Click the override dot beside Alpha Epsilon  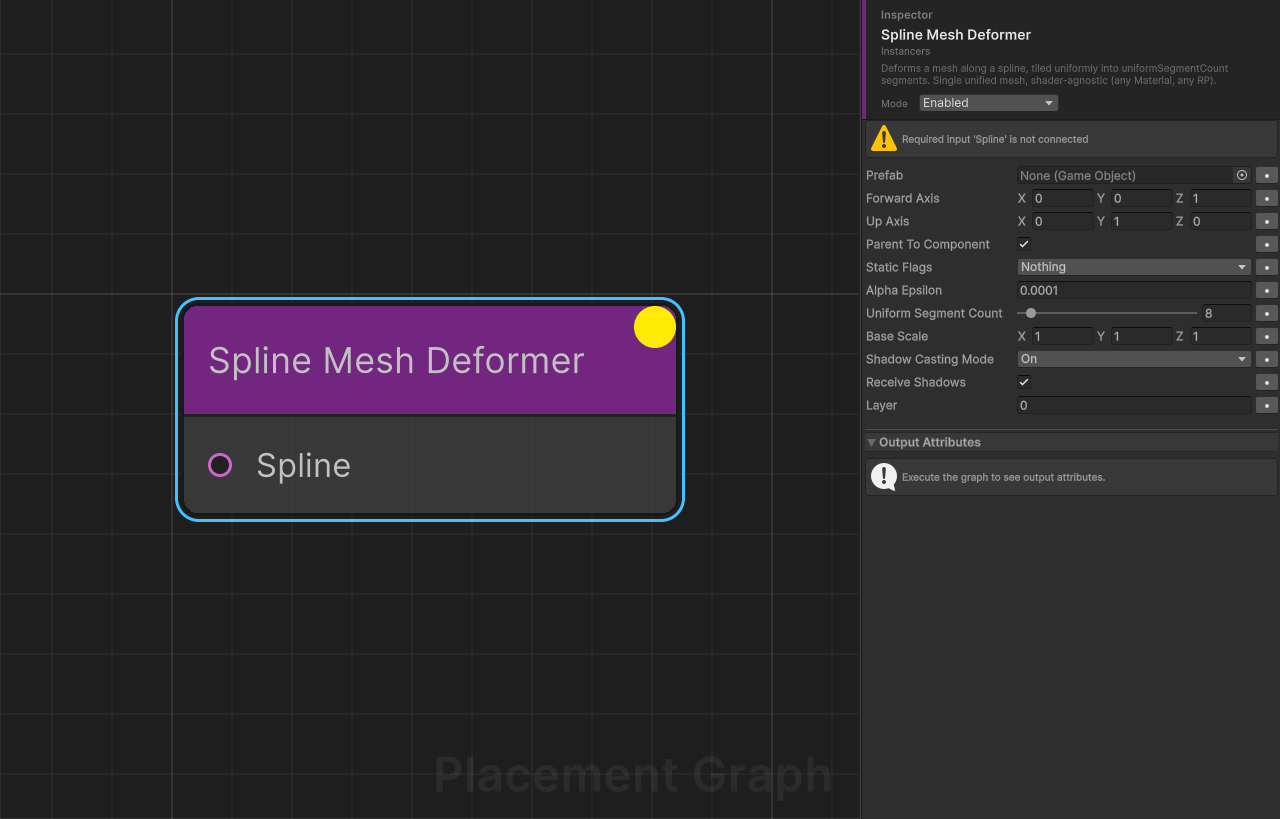(x=1267, y=290)
